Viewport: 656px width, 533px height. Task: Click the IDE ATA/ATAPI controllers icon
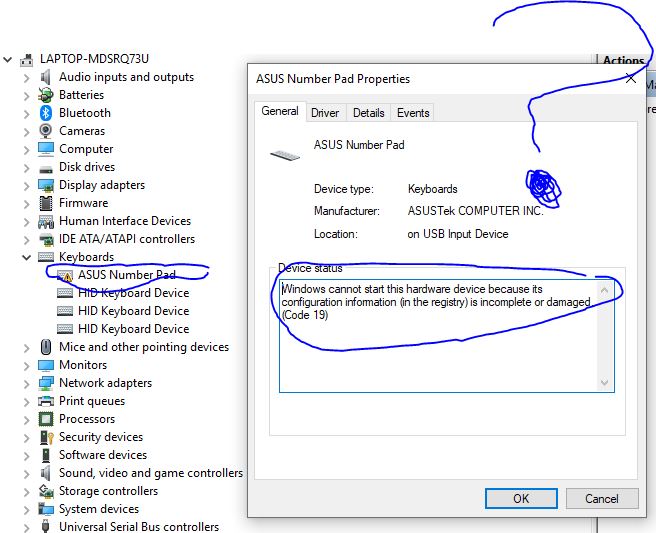46,240
